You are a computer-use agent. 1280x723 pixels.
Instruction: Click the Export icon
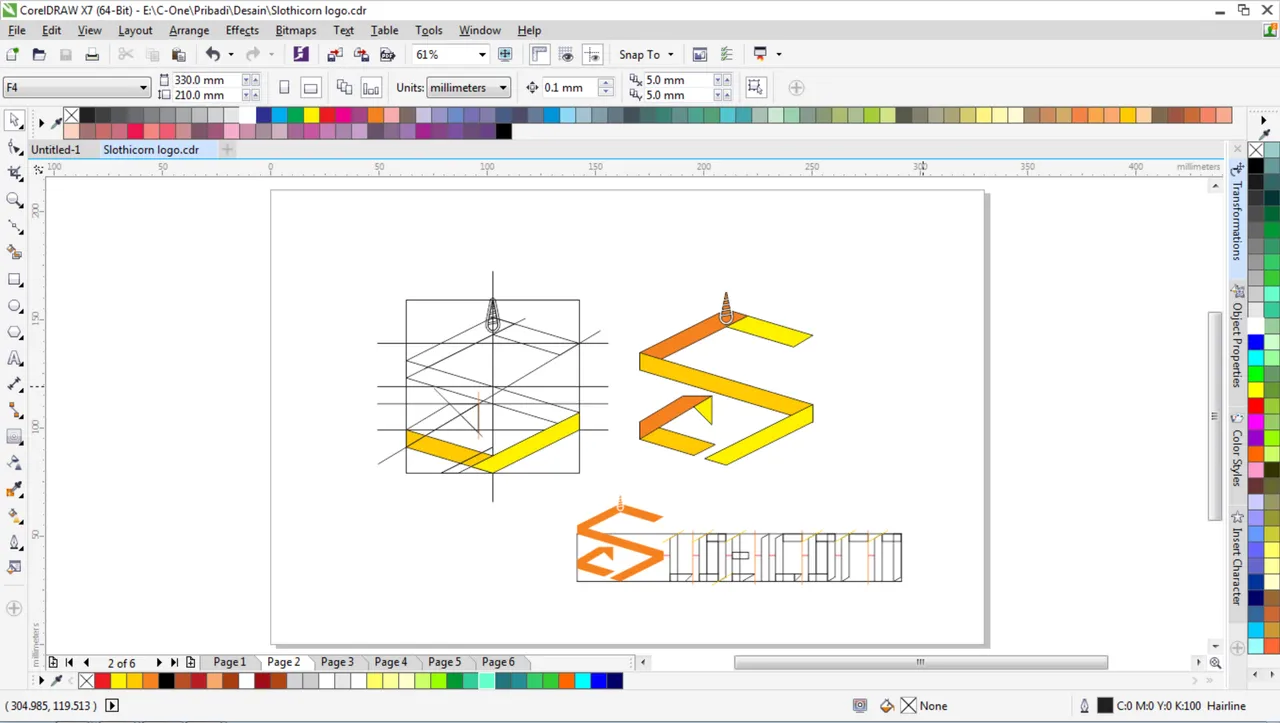[x=361, y=54]
